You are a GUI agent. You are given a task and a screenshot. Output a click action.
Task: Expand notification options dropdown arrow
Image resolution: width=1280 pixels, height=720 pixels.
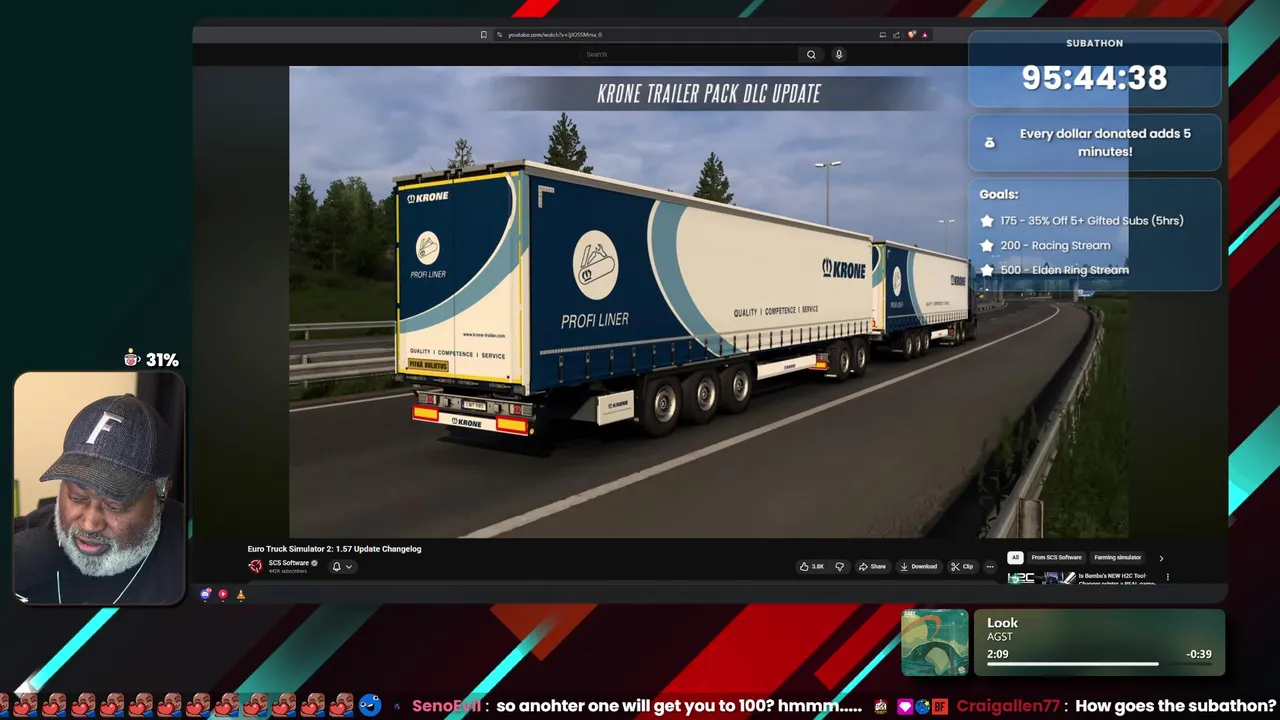point(348,567)
